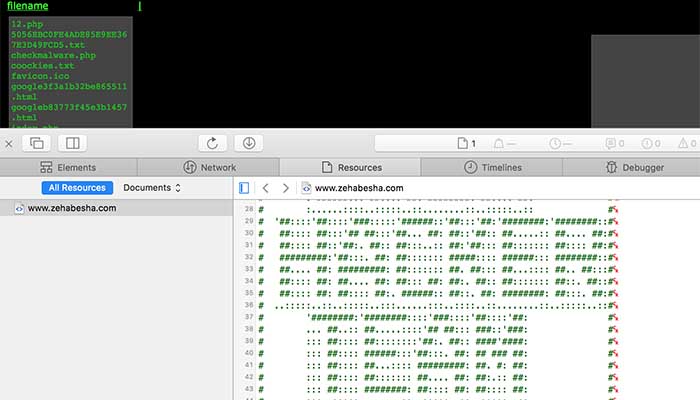Click the errors count indicator

coord(651,143)
